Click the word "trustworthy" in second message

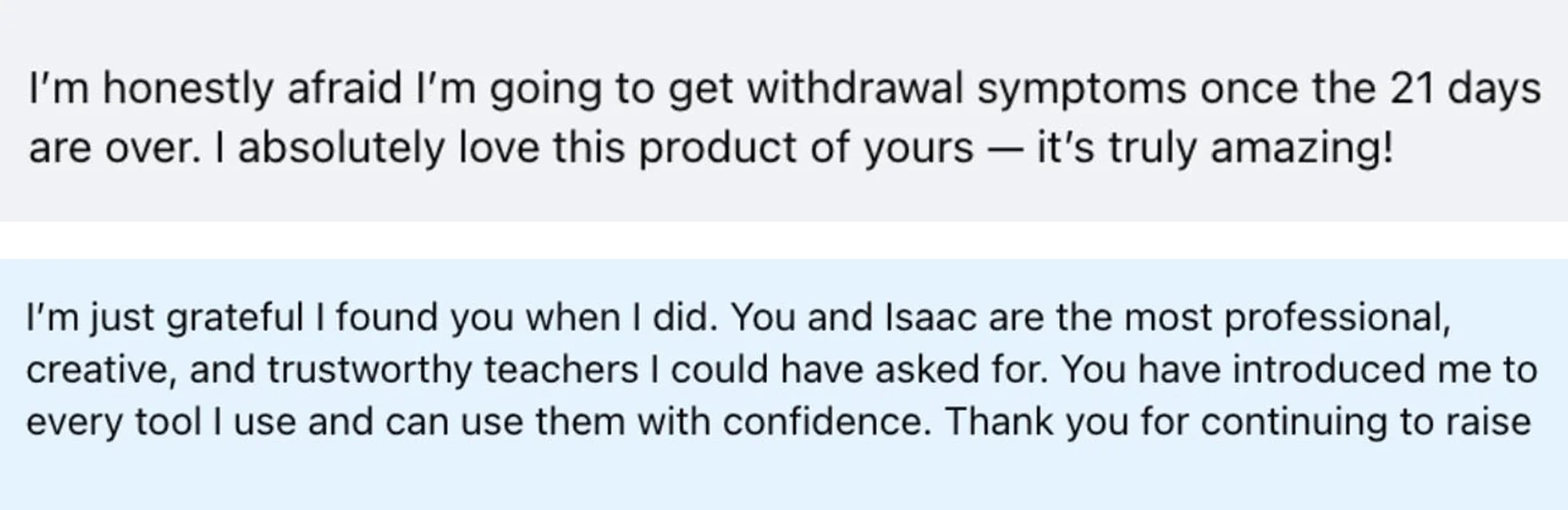pyautogui.click(x=370, y=370)
